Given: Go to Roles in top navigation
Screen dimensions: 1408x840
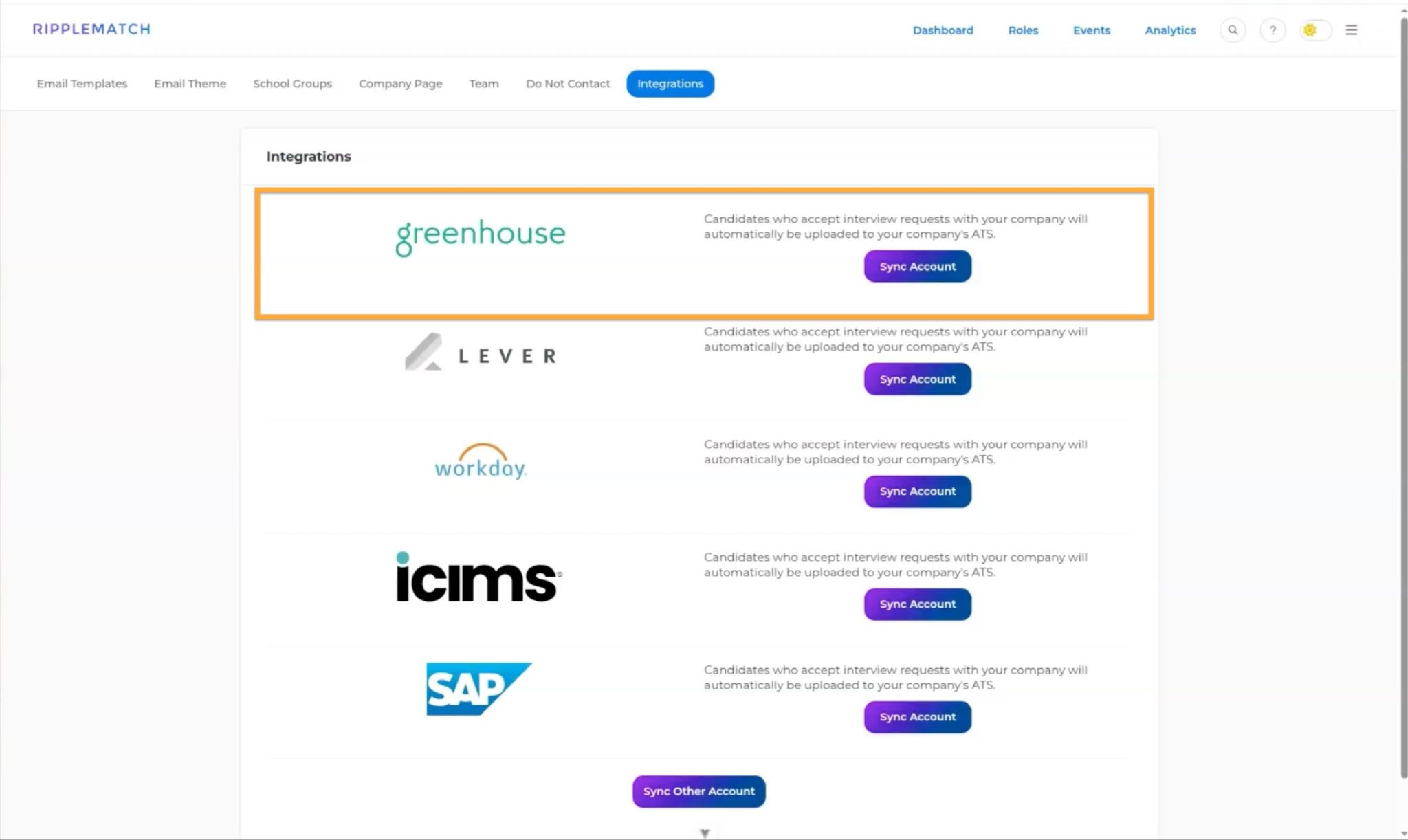Looking at the screenshot, I should 1023,30.
